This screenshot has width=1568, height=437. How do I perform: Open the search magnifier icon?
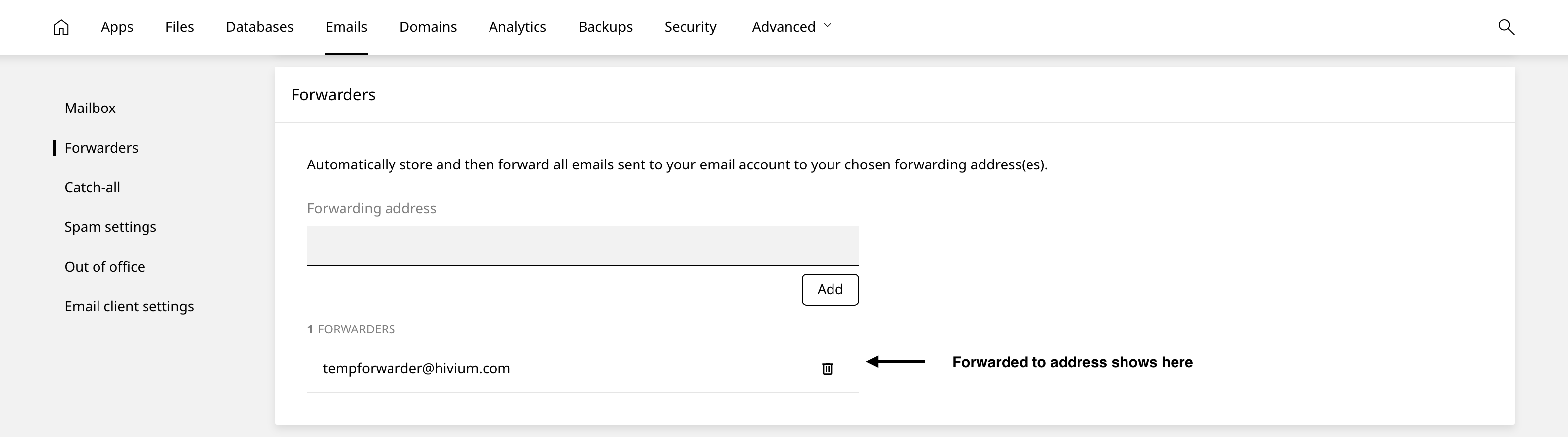[x=1505, y=27]
